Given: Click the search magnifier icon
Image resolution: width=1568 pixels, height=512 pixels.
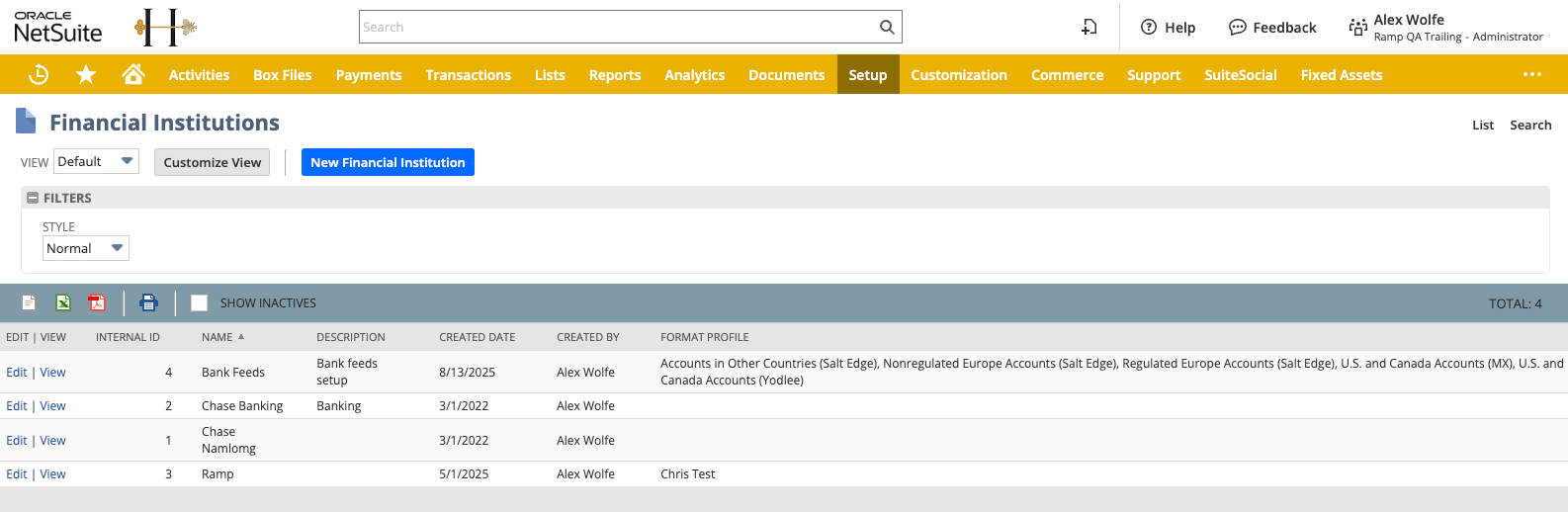Looking at the screenshot, I should [887, 27].
